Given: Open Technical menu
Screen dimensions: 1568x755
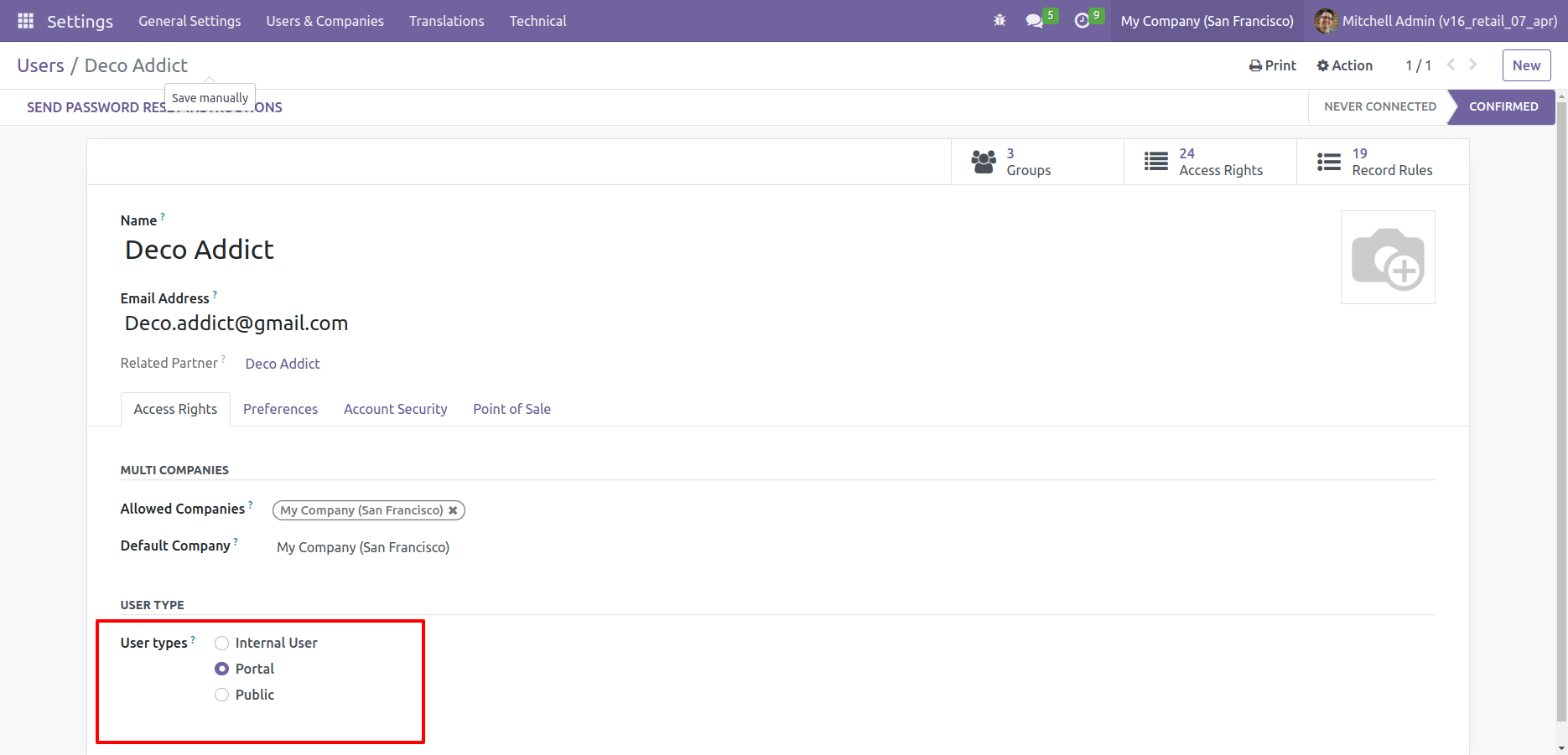Looking at the screenshot, I should [x=538, y=21].
